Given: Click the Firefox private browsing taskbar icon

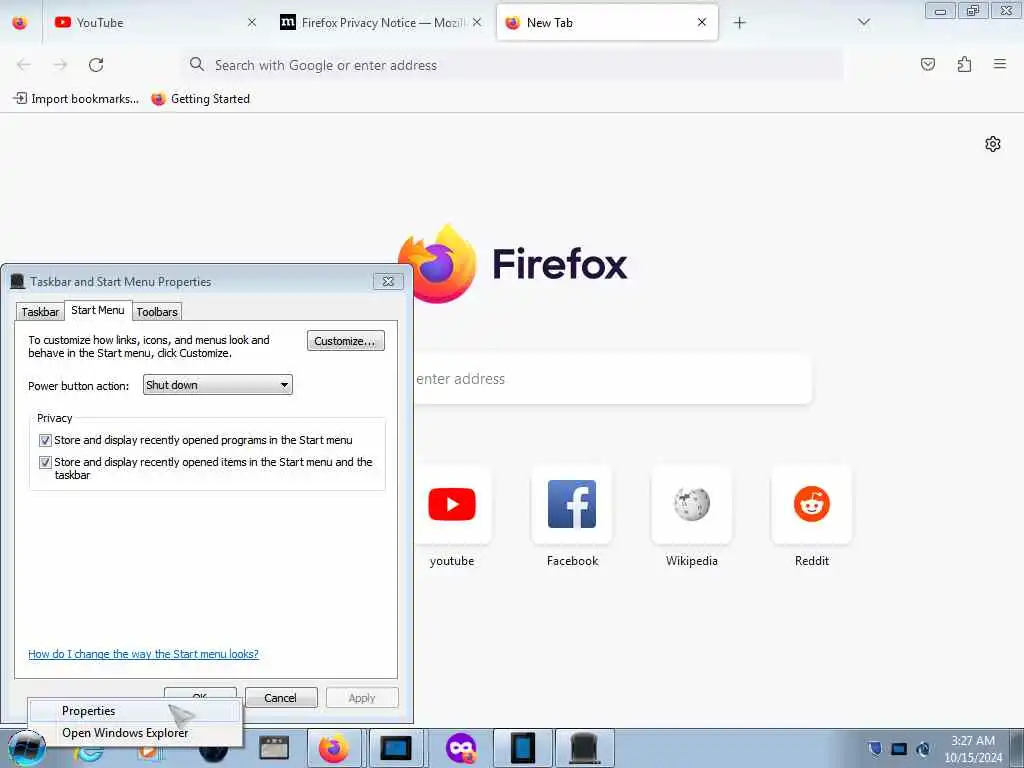Looking at the screenshot, I should pos(460,748).
